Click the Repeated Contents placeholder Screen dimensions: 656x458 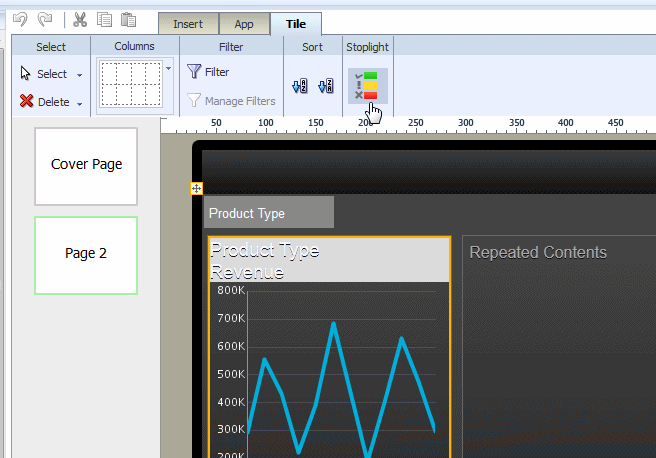pyautogui.click(x=538, y=253)
